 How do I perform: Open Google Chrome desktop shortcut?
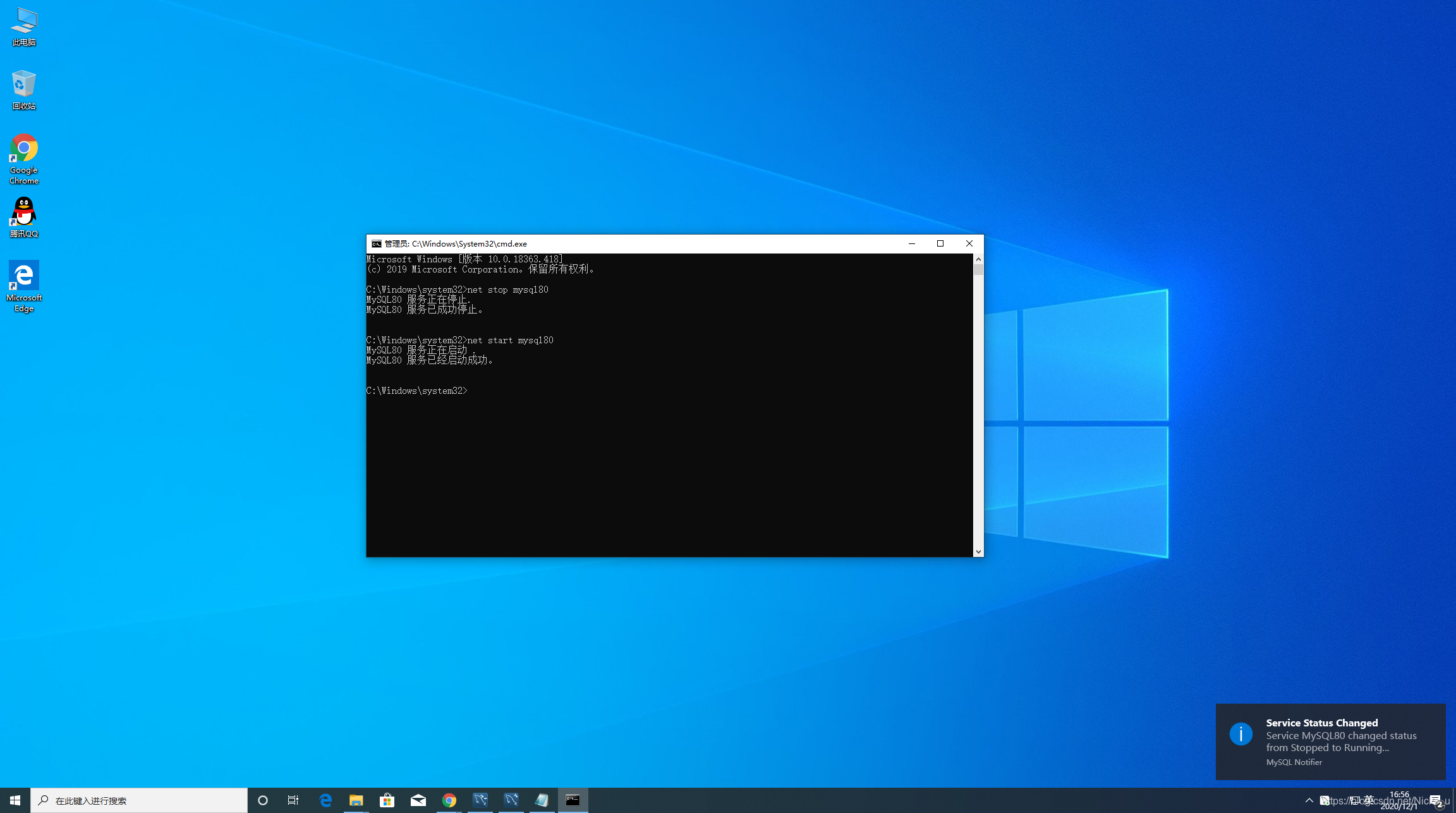coord(24,158)
